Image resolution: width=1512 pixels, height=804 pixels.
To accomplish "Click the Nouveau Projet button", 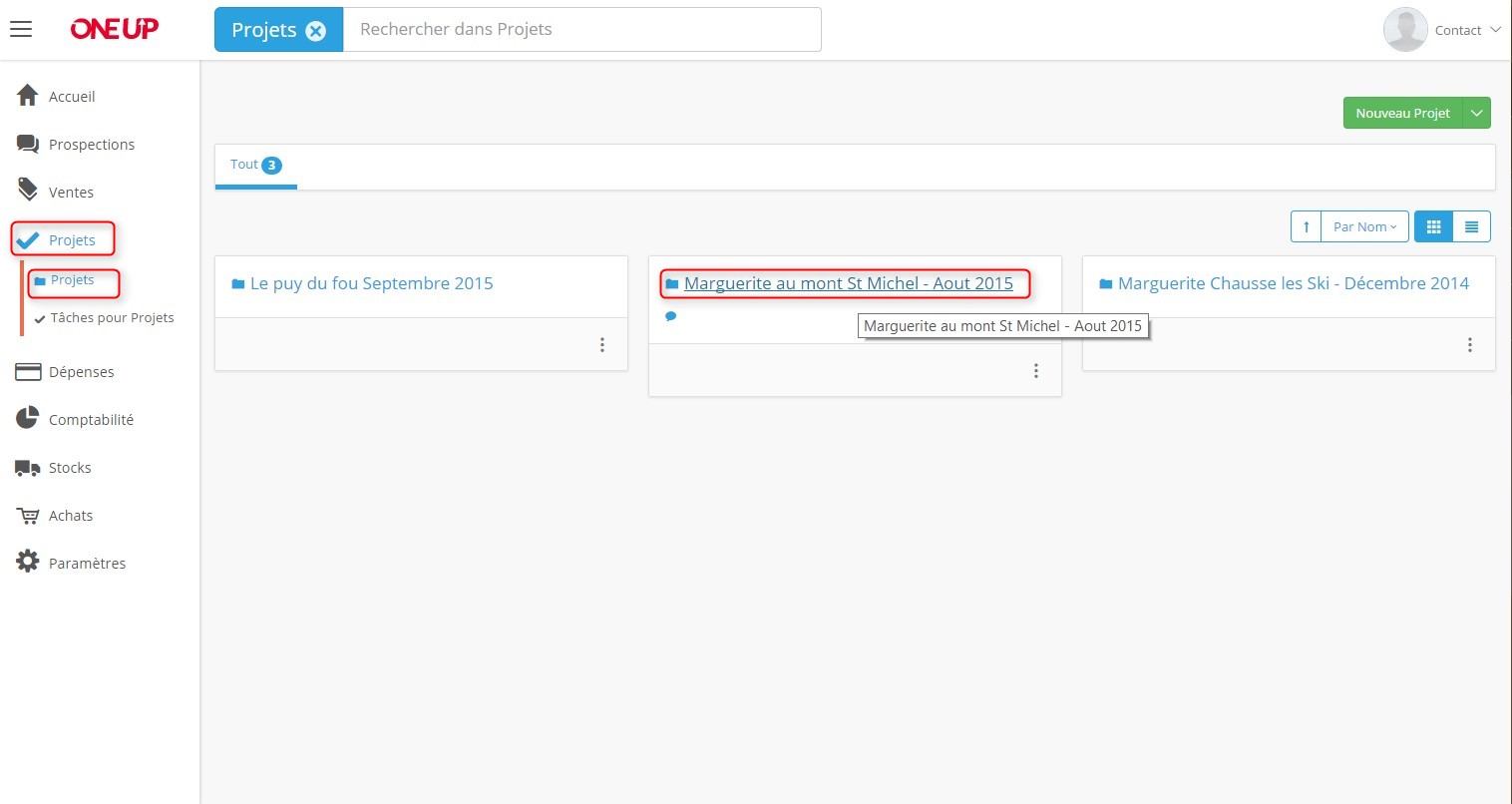I will [1402, 113].
